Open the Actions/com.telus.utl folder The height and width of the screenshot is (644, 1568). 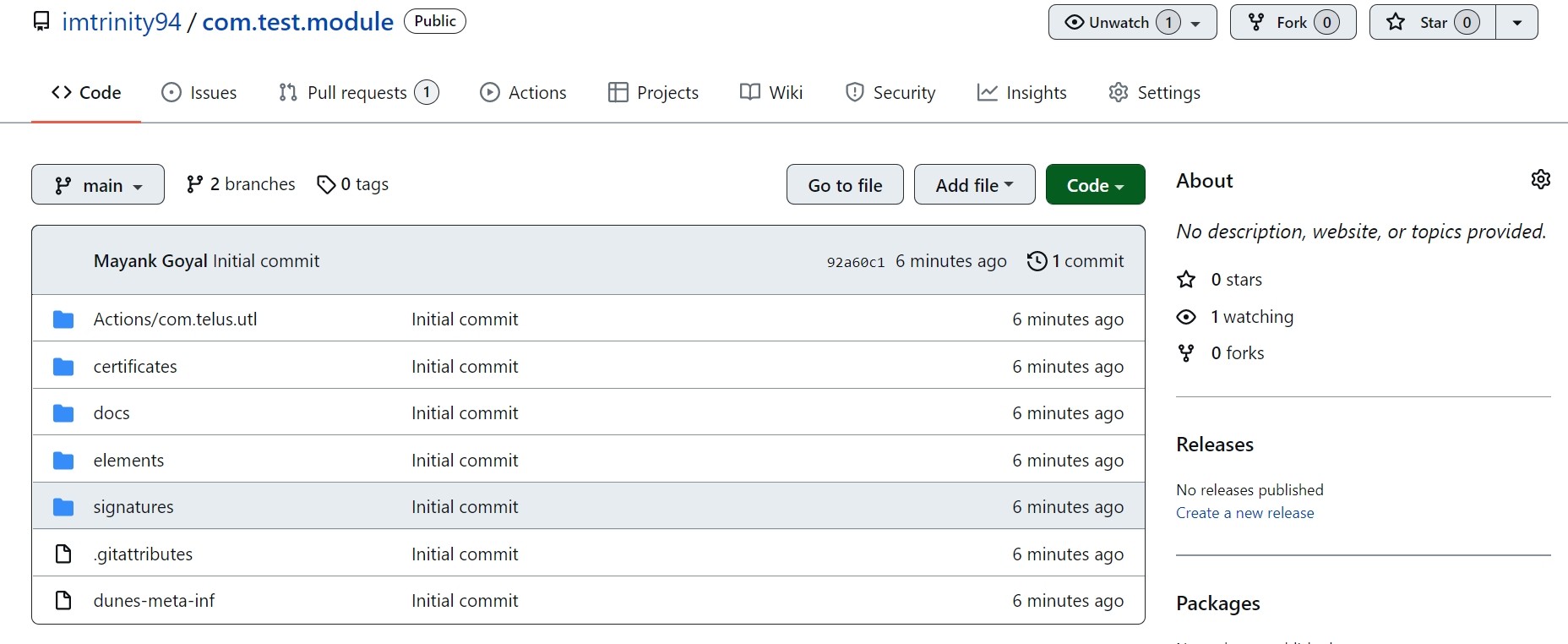(x=175, y=319)
